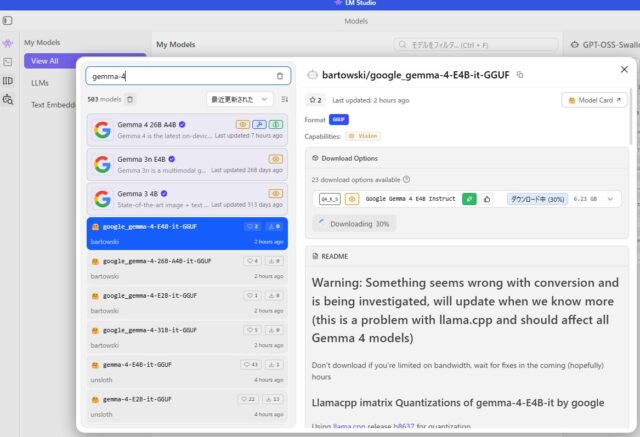The height and width of the screenshot is (437, 640).
Task: Toggle the star count on model header
Action: coord(316,100)
